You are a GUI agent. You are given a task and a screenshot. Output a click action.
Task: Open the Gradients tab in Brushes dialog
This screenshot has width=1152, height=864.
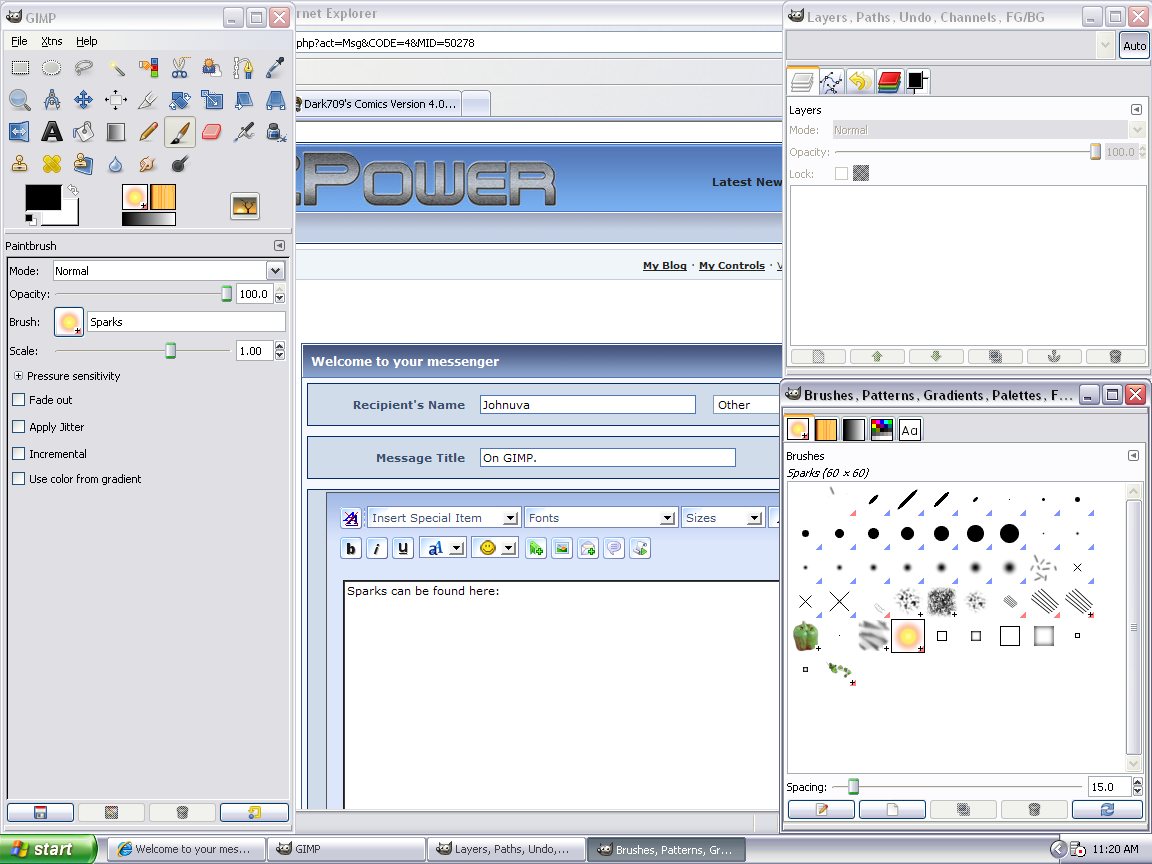[x=853, y=429]
